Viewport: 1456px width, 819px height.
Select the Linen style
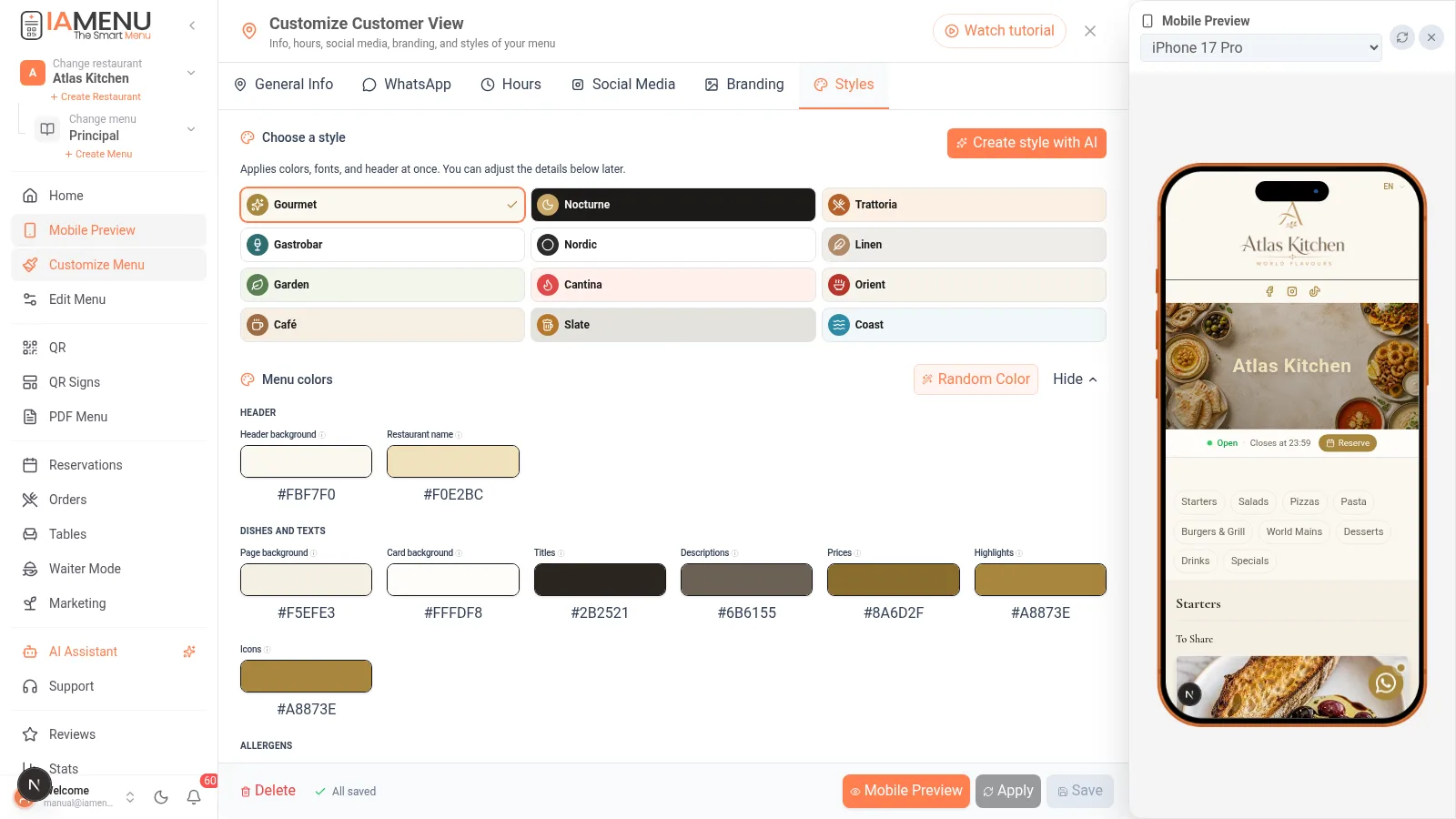(x=964, y=245)
